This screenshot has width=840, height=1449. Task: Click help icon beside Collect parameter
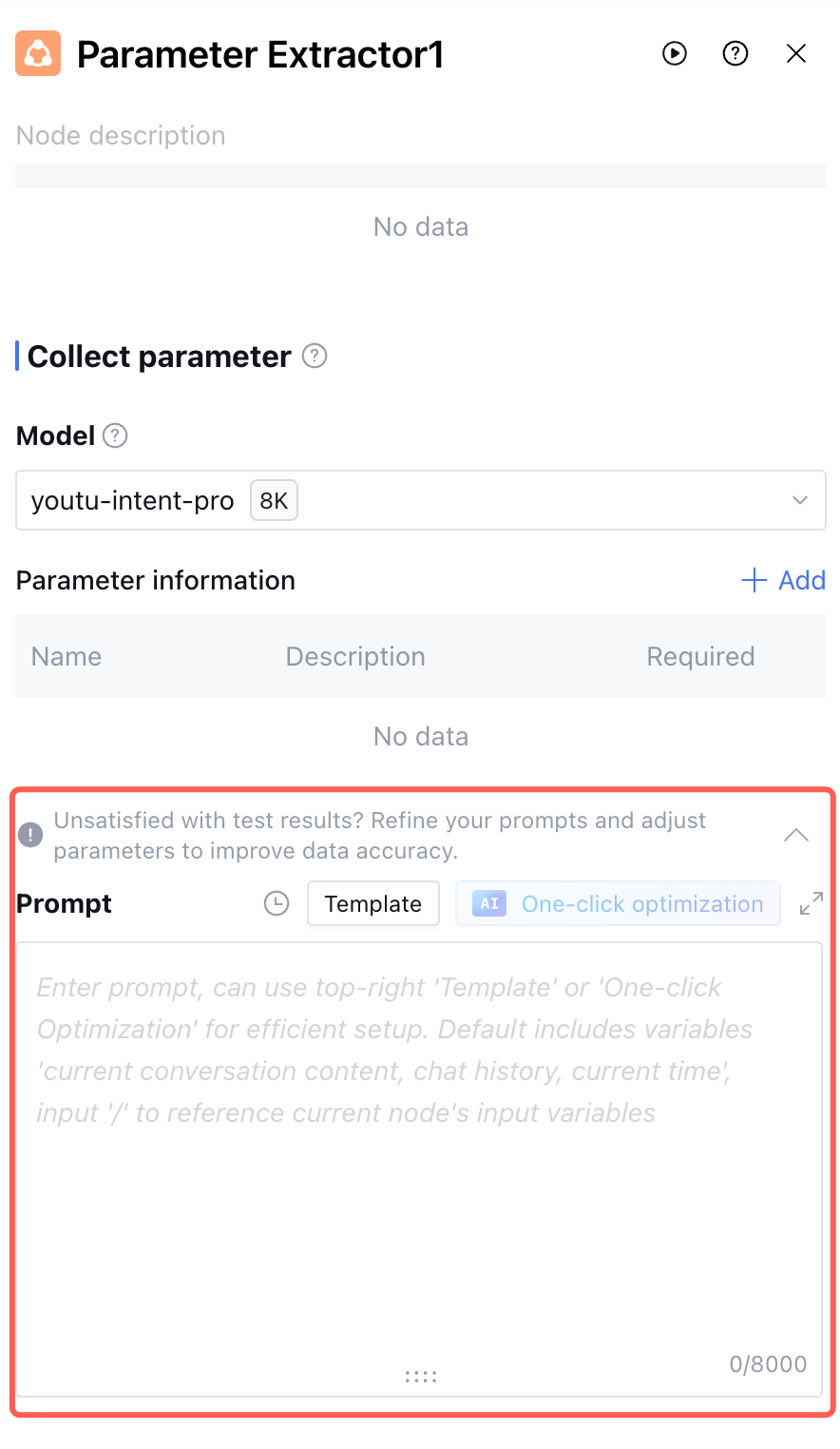tap(315, 357)
